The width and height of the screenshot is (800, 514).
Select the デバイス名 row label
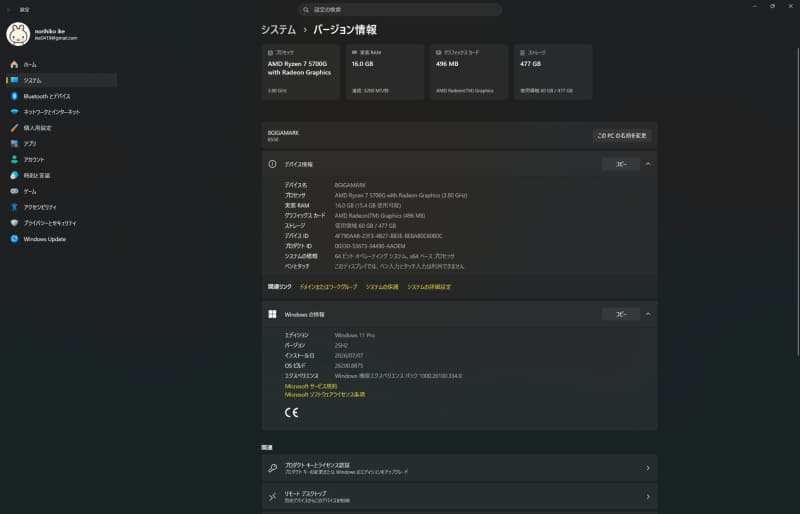[295, 185]
